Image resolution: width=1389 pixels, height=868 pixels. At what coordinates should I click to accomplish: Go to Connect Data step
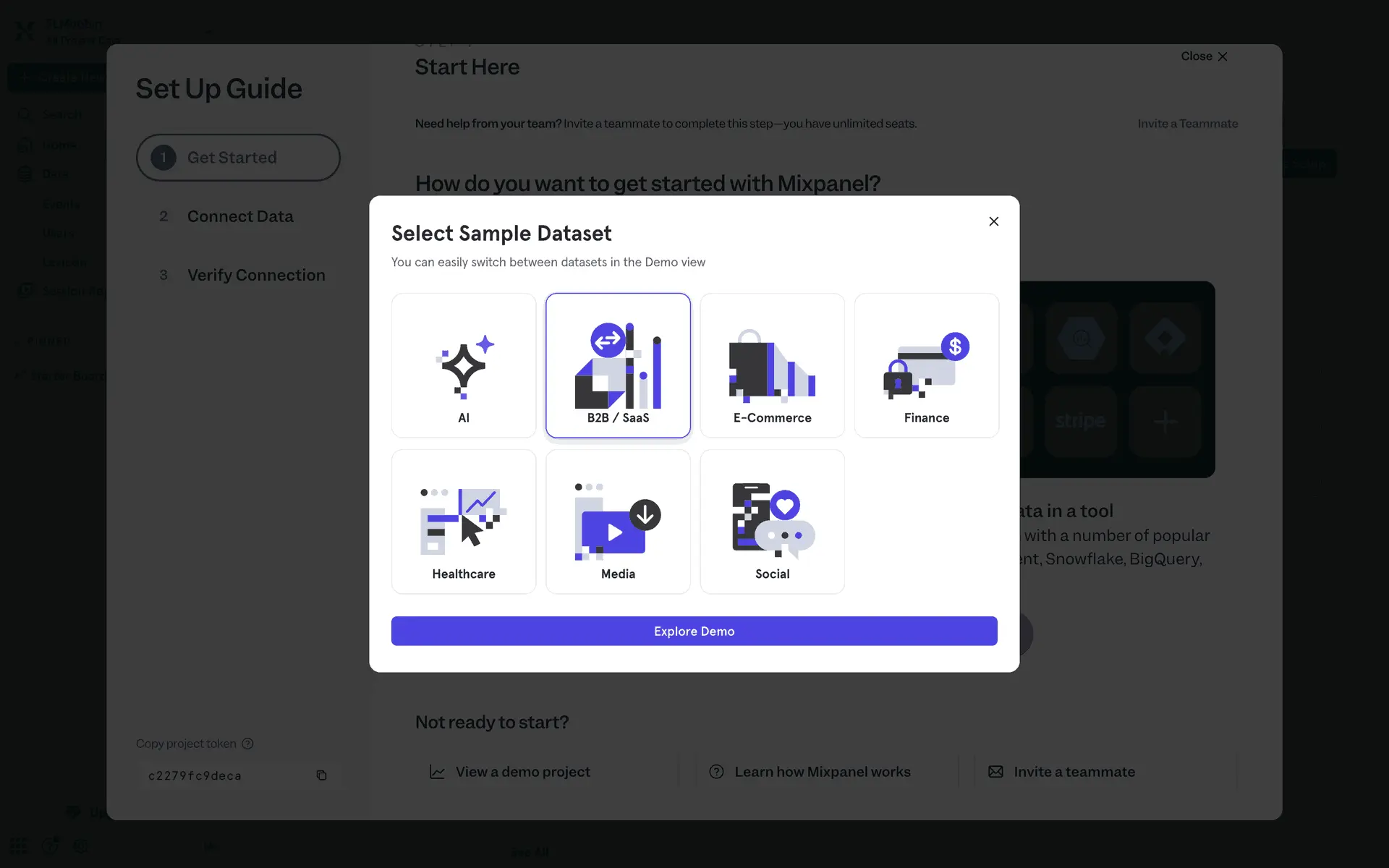click(x=239, y=216)
